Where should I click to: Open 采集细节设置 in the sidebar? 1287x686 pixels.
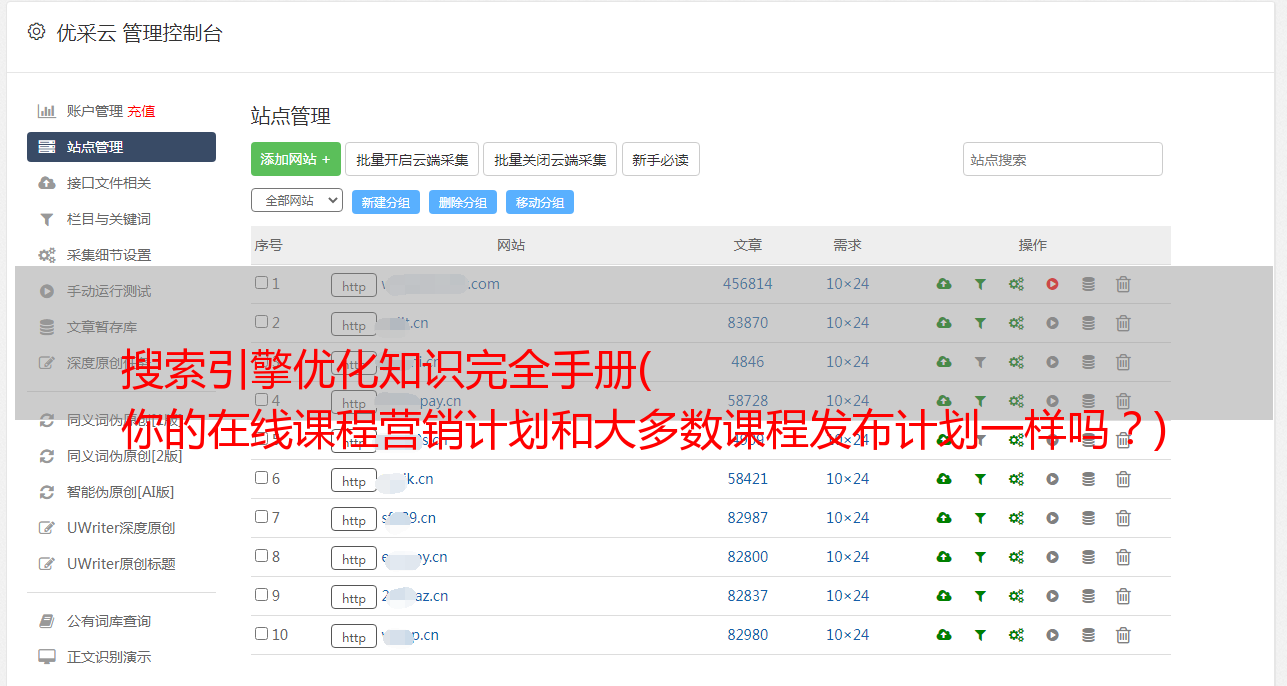[x=109, y=255]
